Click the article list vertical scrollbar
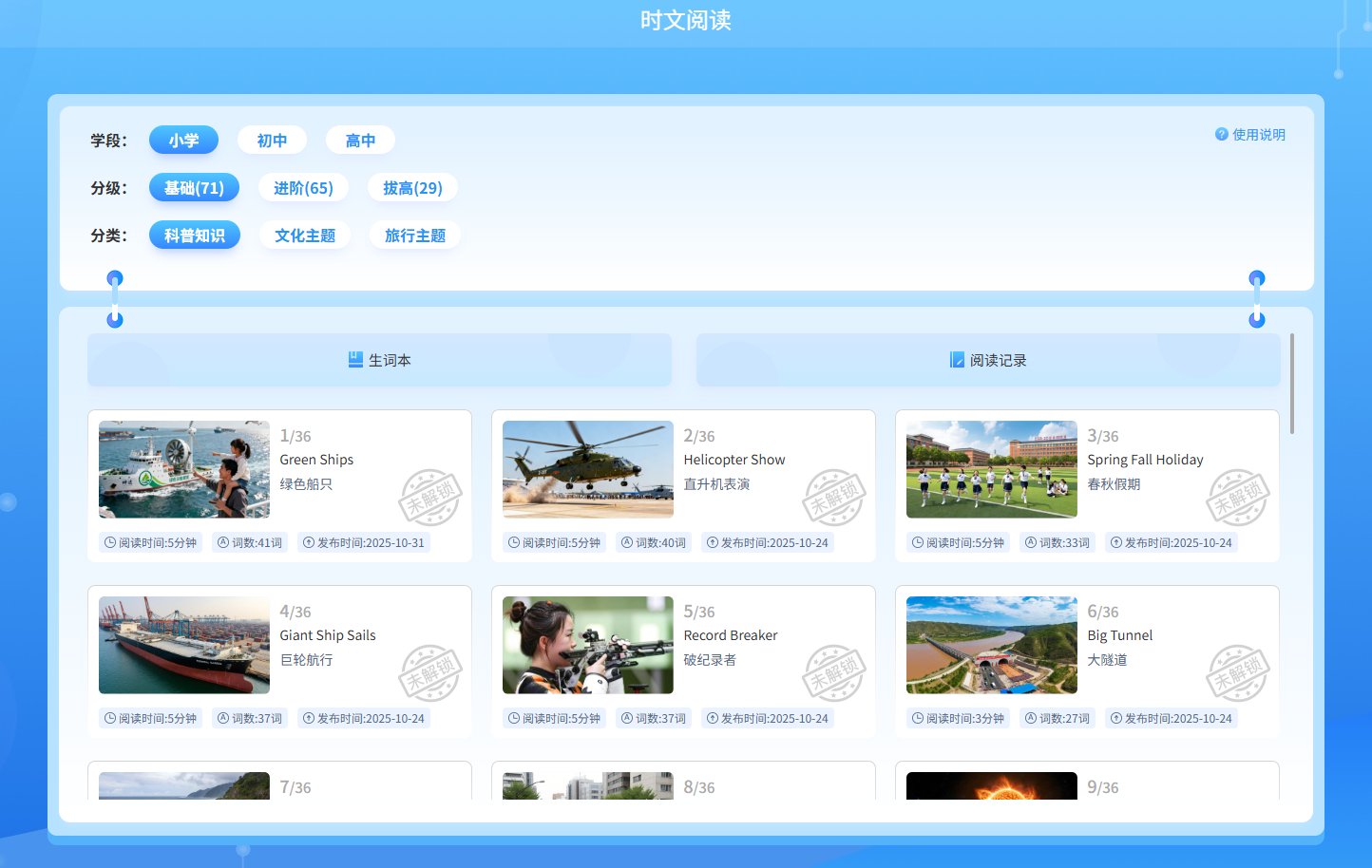The image size is (1372, 868). (x=1292, y=384)
